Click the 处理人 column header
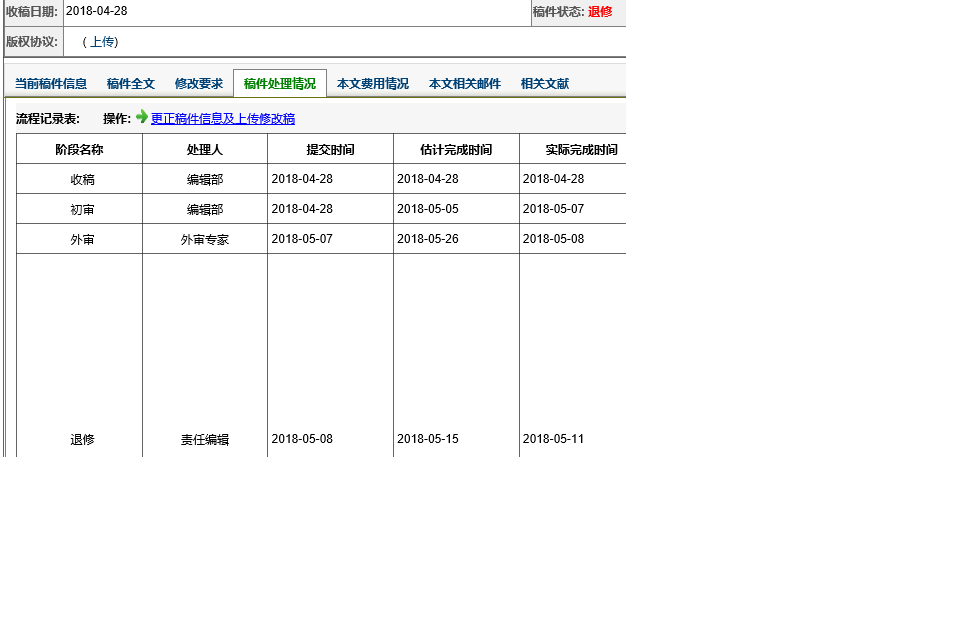978x635 pixels. pos(205,150)
